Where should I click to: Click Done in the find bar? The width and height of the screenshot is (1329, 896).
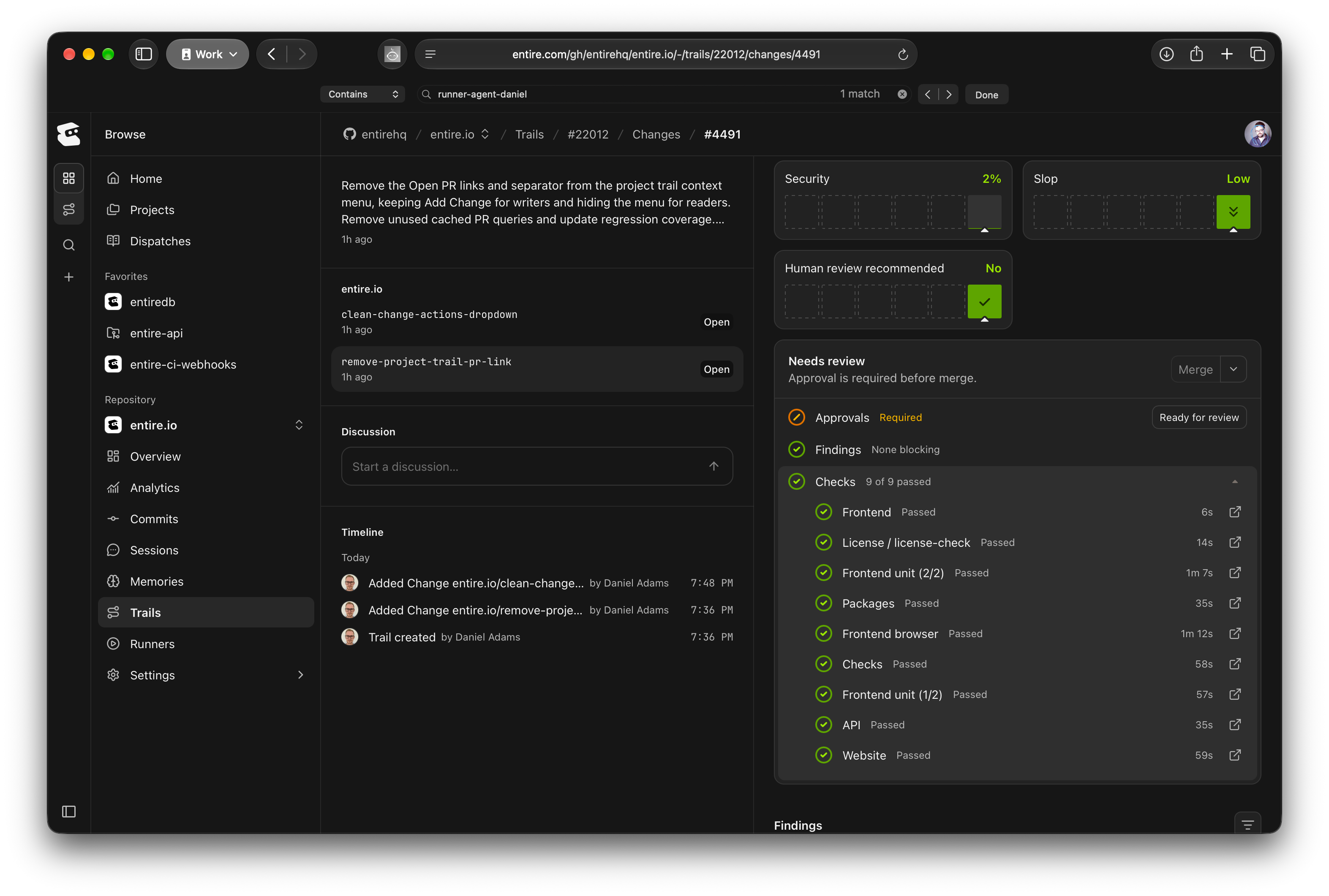click(x=986, y=94)
